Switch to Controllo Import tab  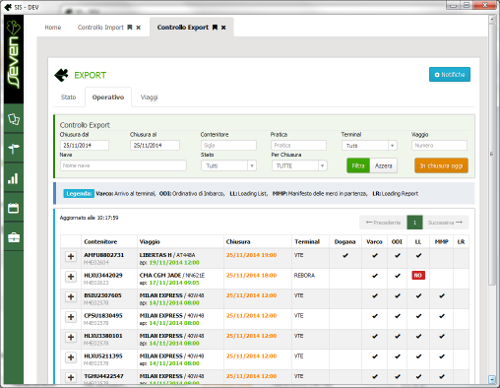pos(100,27)
